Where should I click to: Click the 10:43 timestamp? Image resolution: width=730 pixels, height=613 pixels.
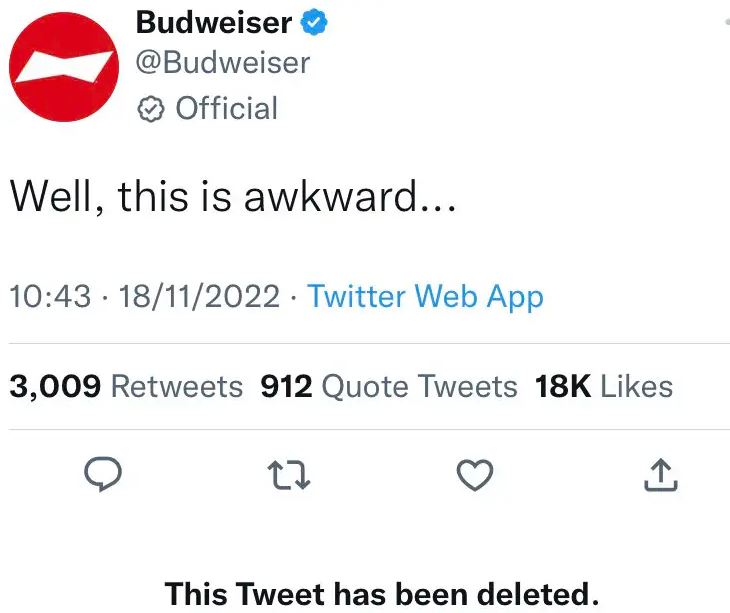pos(50,296)
